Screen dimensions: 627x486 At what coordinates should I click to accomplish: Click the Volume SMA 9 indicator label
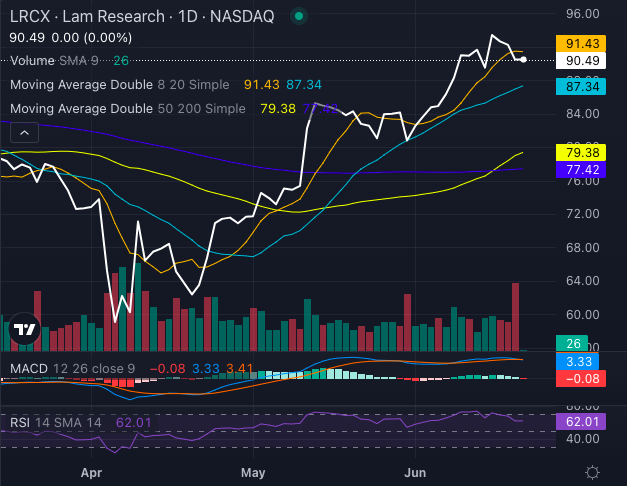tap(54, 61)
